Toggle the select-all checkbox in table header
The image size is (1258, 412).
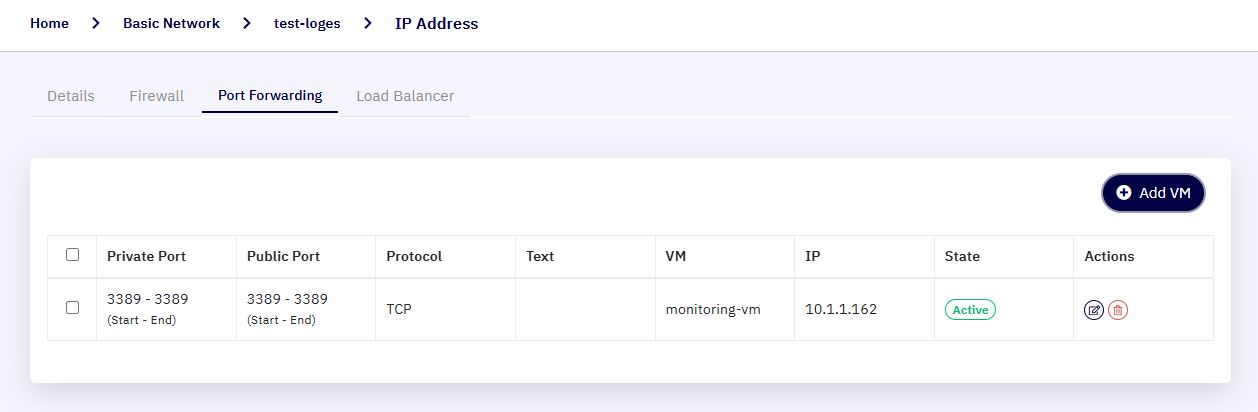[x=72, y=255]
